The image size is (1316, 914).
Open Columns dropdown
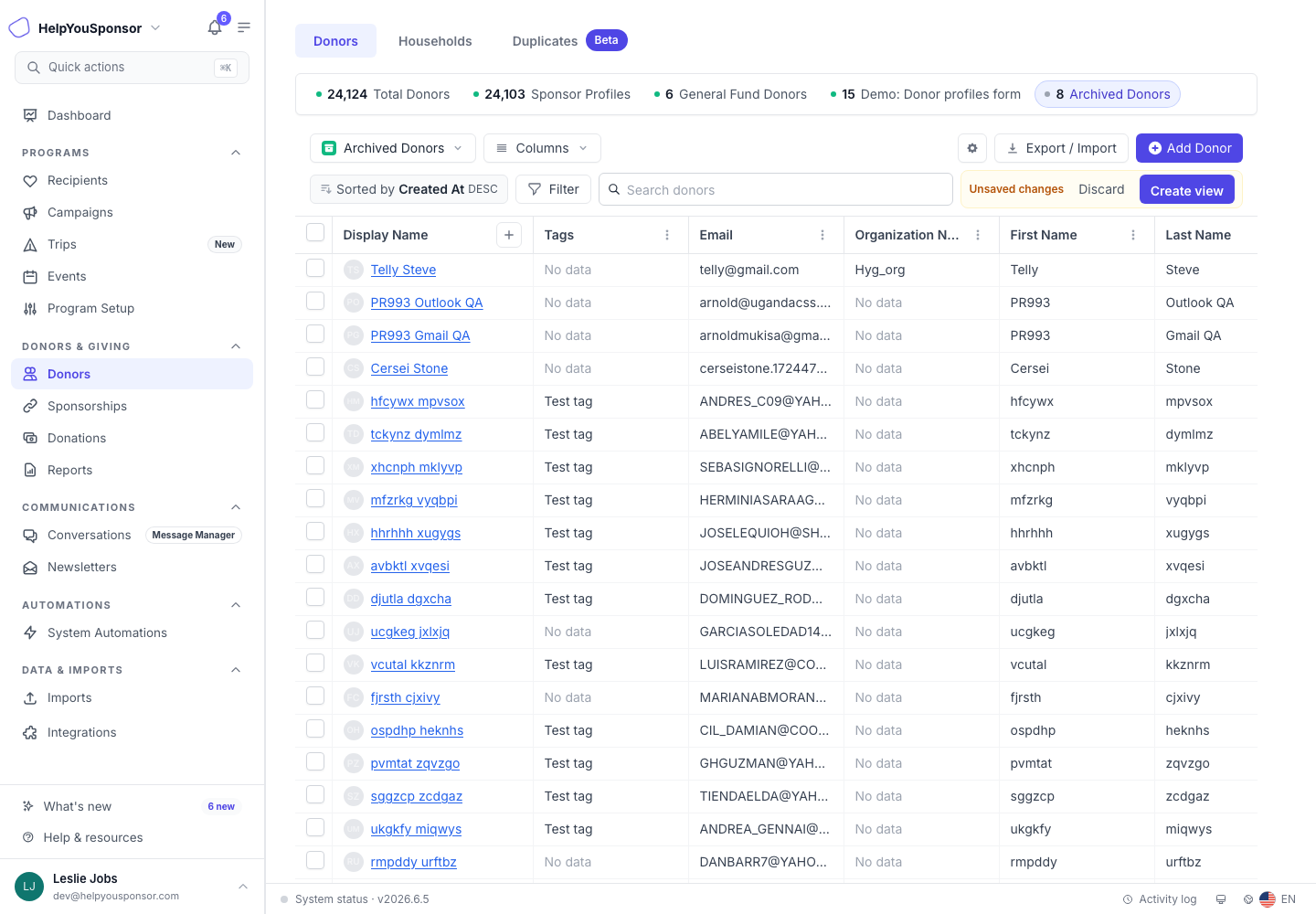pos(542,148)
